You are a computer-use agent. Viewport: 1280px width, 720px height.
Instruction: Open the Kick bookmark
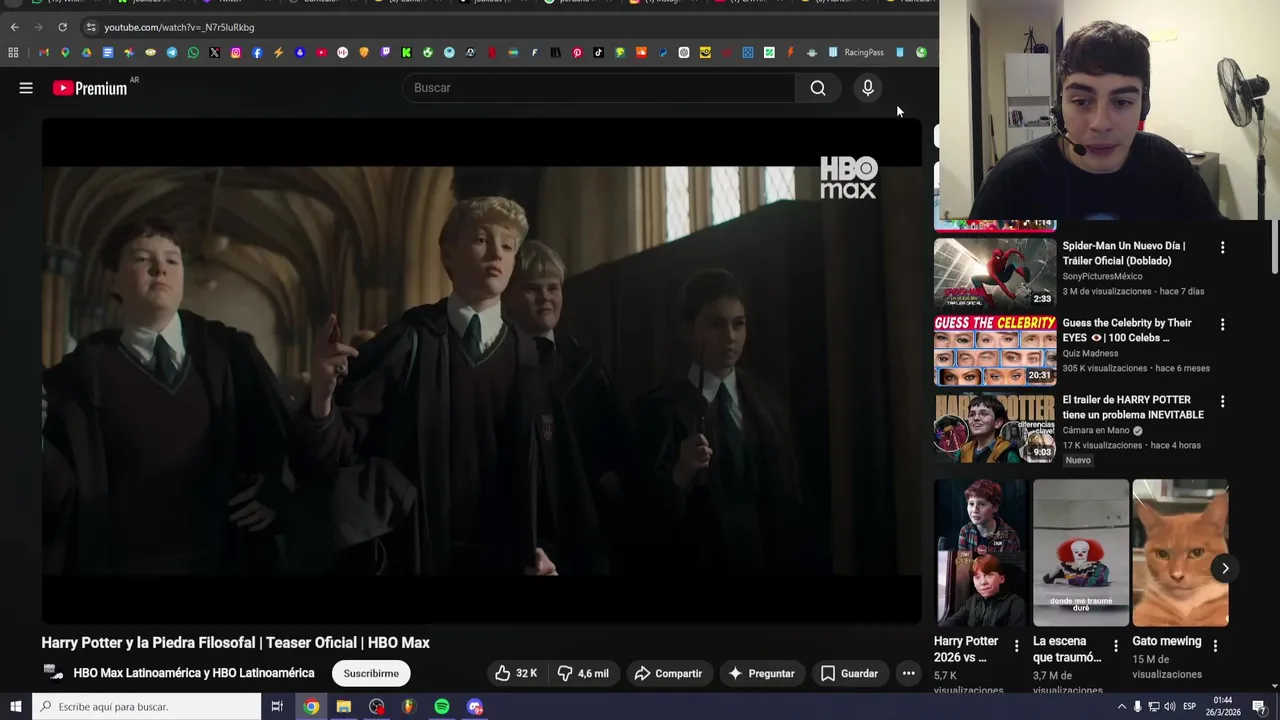(406, 52)
